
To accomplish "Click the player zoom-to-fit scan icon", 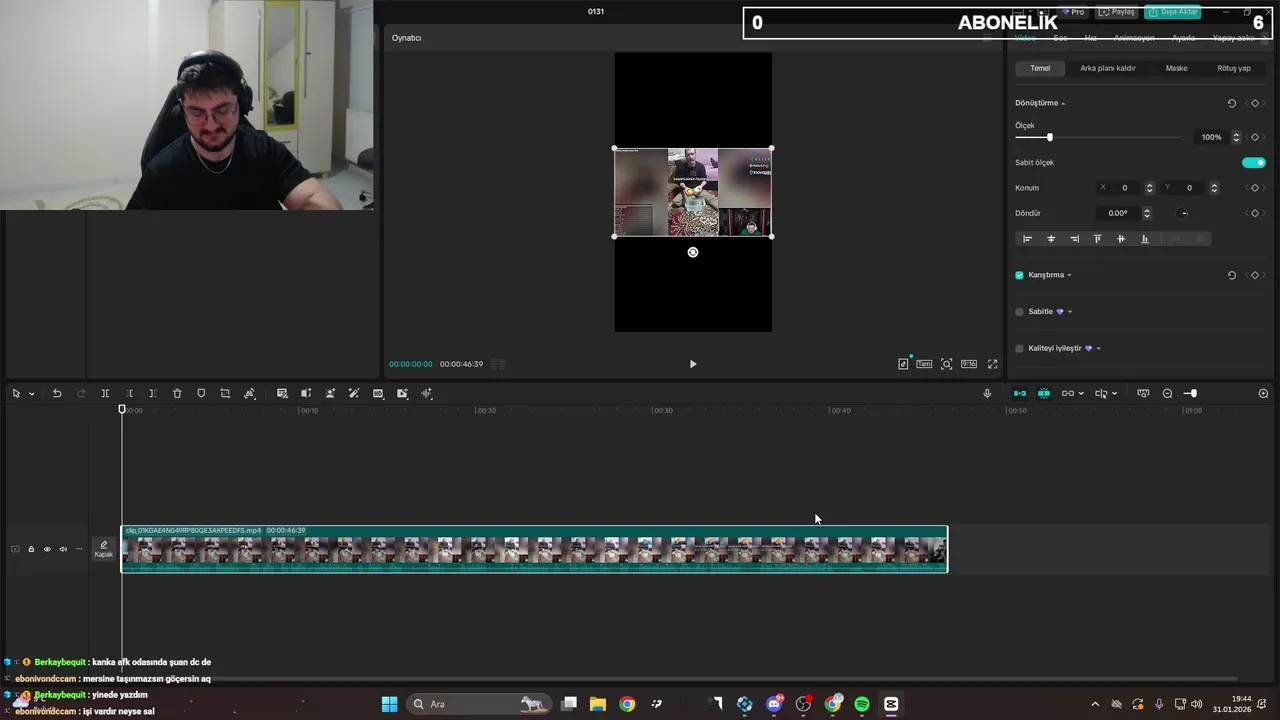I will 946,364.
